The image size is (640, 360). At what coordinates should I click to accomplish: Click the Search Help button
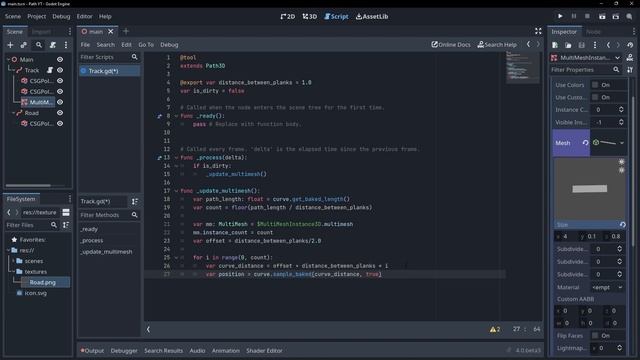tap(497, 44)
